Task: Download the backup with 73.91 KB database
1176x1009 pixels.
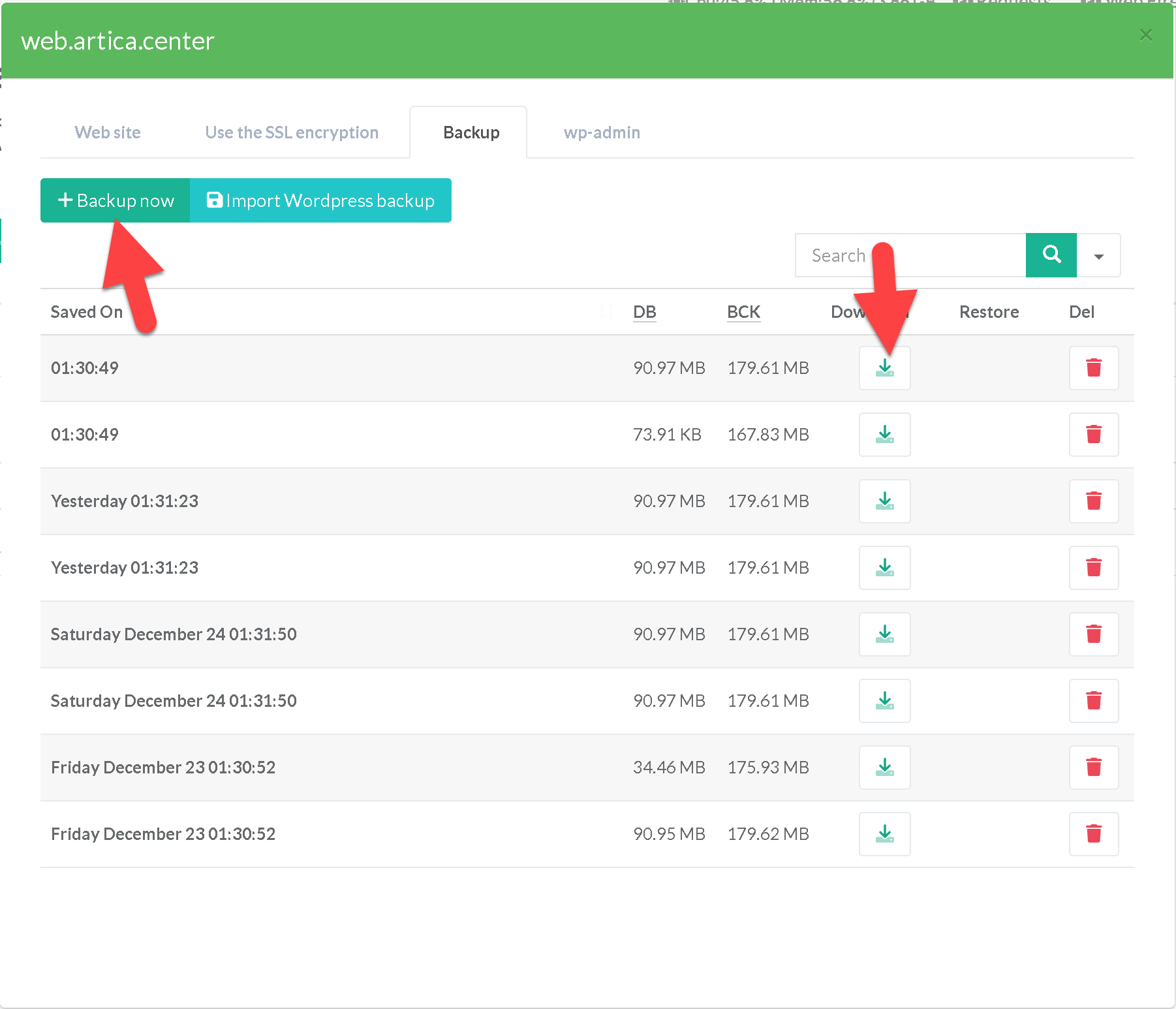Action: click(884, 435)
